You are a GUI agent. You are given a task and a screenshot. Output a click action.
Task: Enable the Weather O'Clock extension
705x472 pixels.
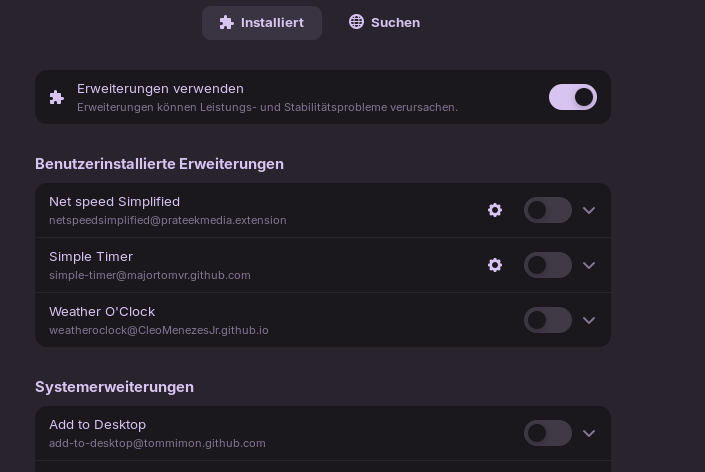[548, 320]
